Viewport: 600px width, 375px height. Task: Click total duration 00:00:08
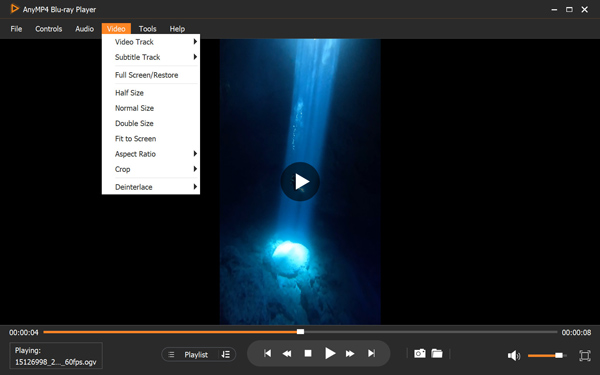pyautogui.click(x=576, y=333)
